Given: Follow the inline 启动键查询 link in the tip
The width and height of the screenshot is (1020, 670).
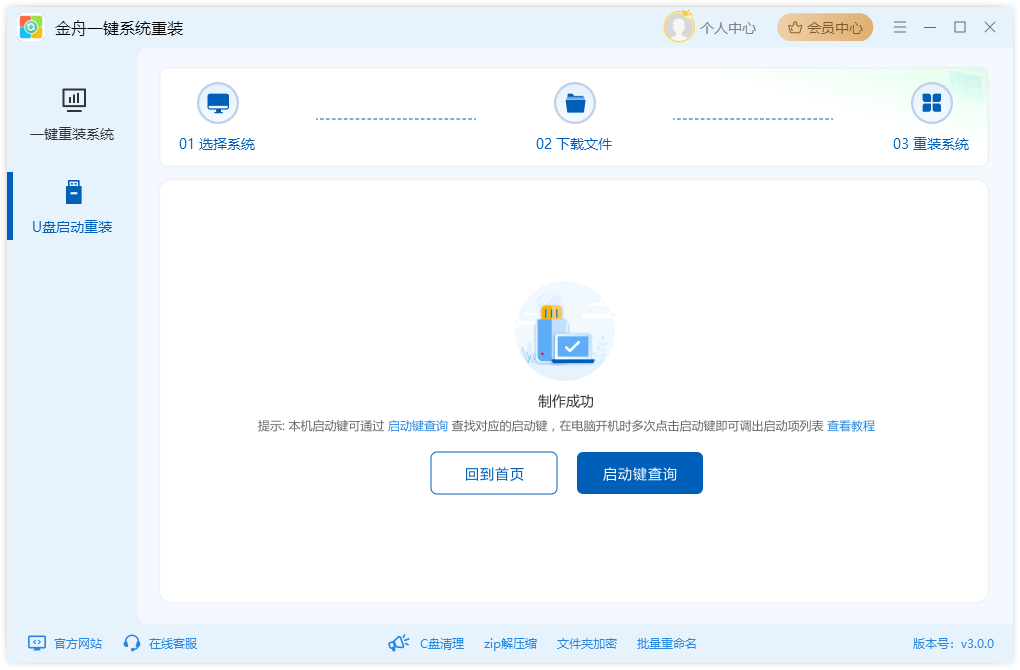Looking at the screenshot, I should (418, 426).
